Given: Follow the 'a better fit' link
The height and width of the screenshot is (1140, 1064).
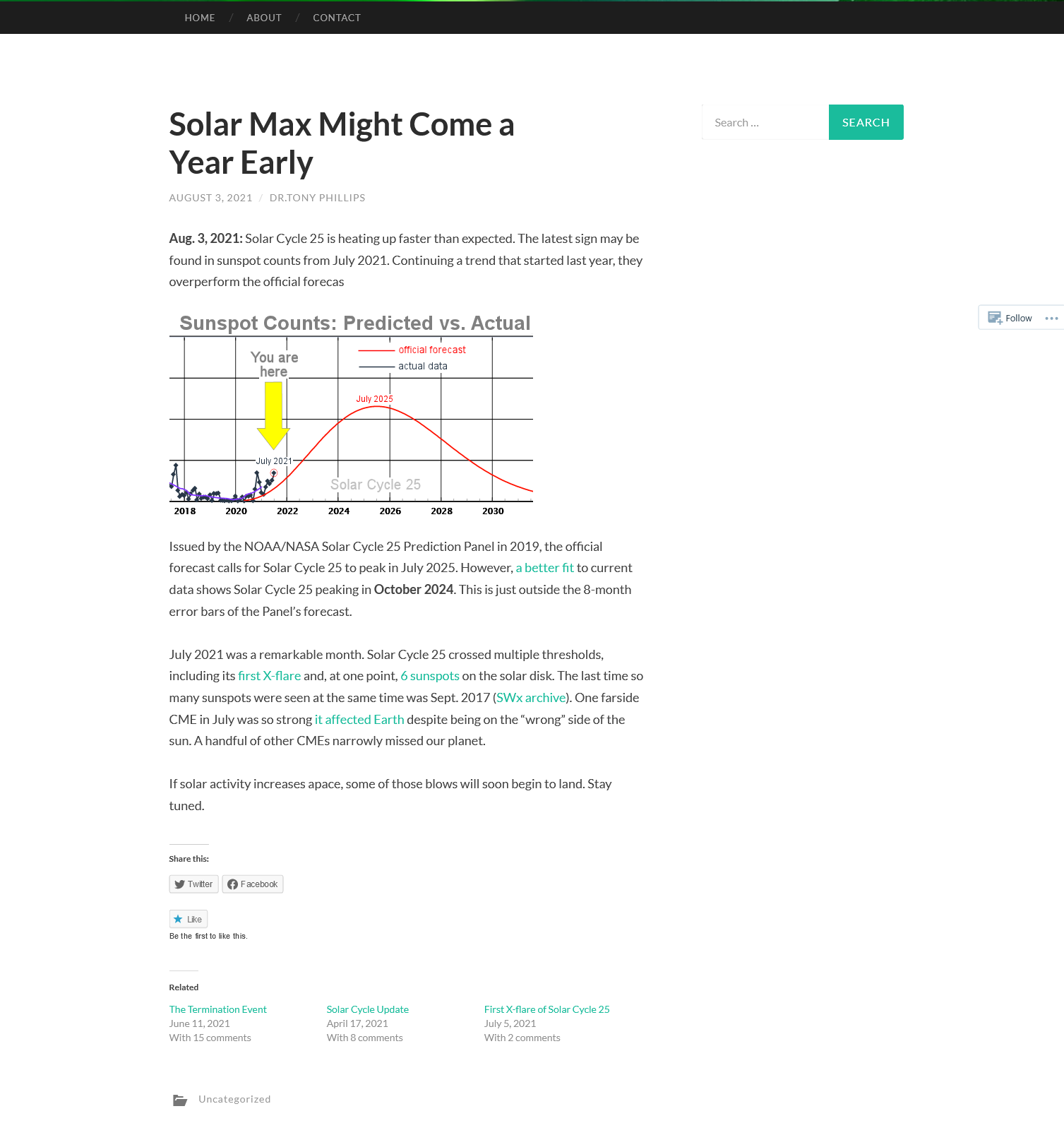Looking at the screenshot, I should click(544, 568).
